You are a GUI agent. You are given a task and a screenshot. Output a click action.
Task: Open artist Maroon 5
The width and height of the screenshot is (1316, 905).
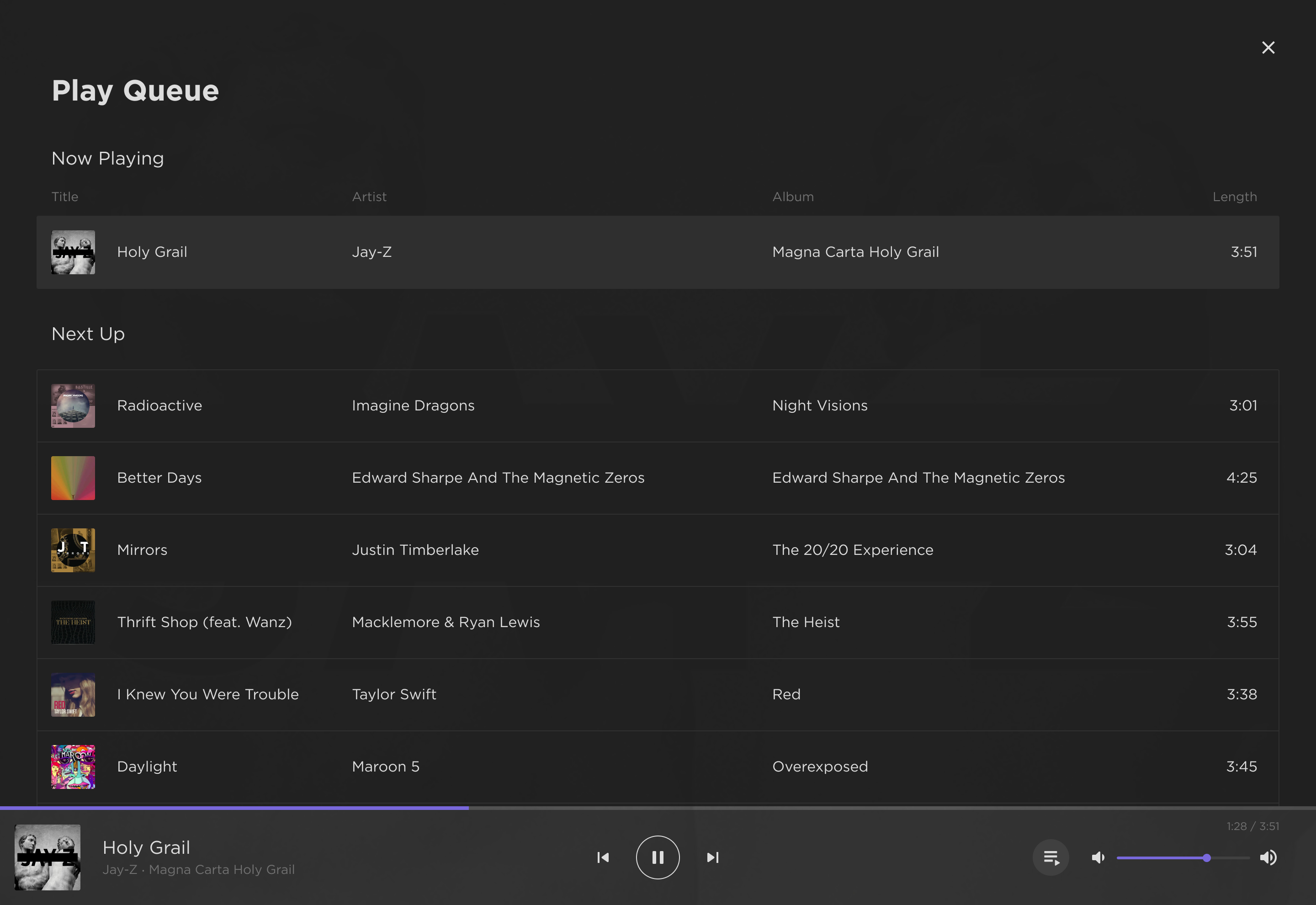pyautogui.click(x=385, y=767)
